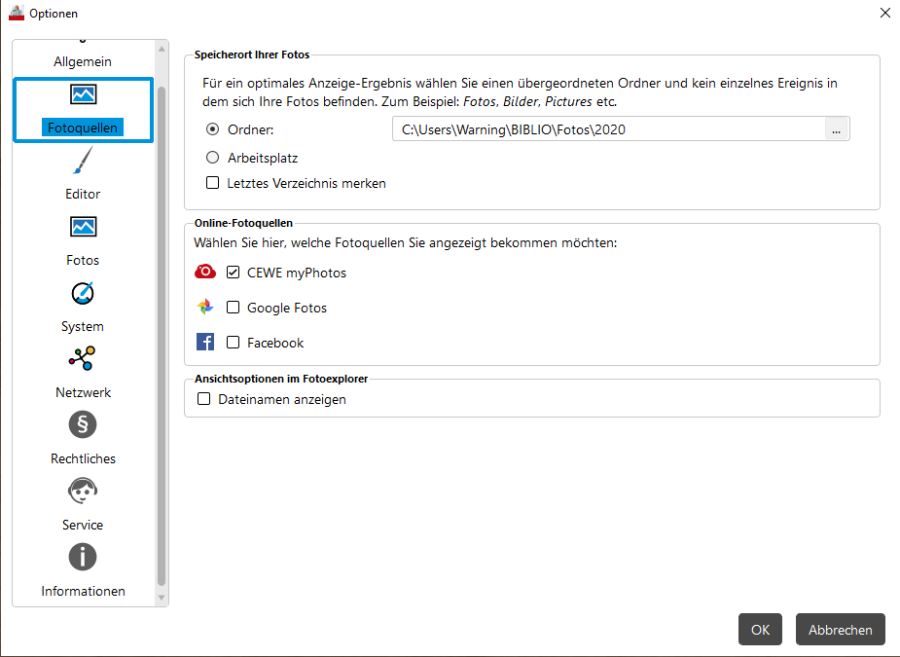Click the 'Für ein optimales Anzeige-Ergebnis' paragraph
900x657 pixels.
point(519,92)
